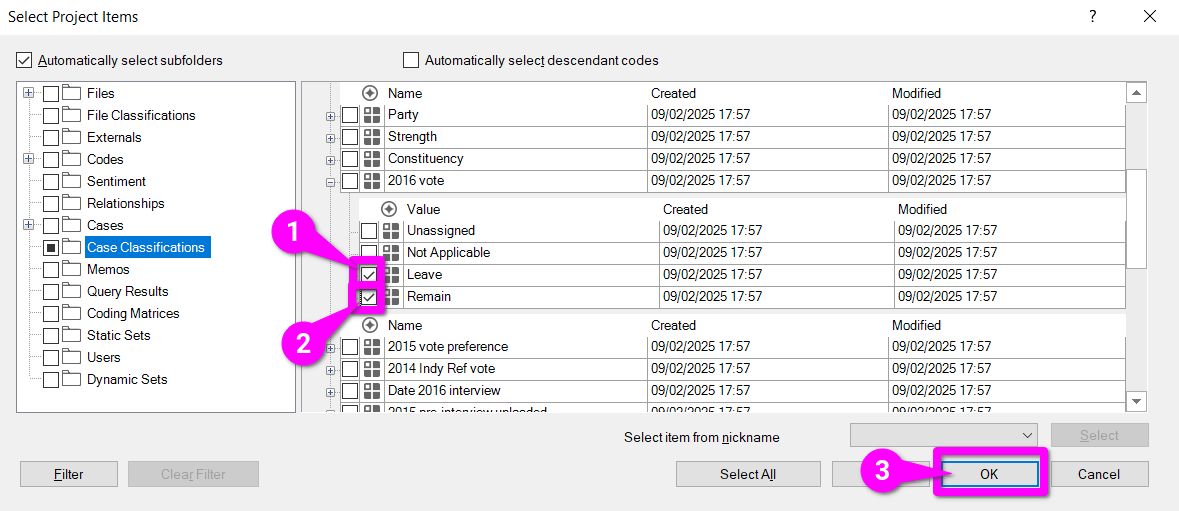Viewport: 1179px width, 511px height.
Task: Select the Relationships tree item
Action: (125, 203)
